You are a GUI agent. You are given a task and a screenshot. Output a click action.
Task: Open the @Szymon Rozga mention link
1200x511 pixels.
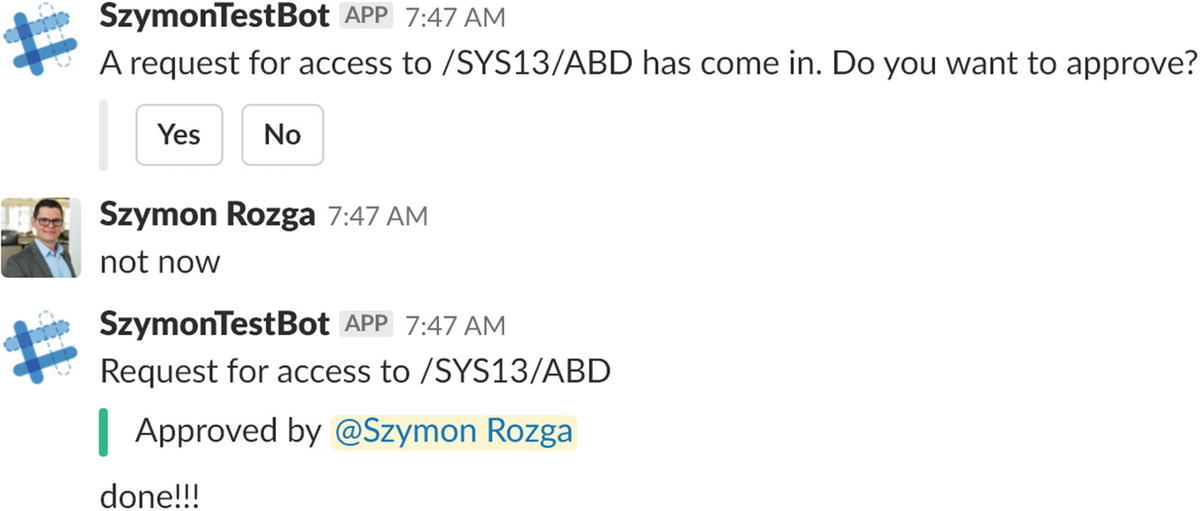453,431
